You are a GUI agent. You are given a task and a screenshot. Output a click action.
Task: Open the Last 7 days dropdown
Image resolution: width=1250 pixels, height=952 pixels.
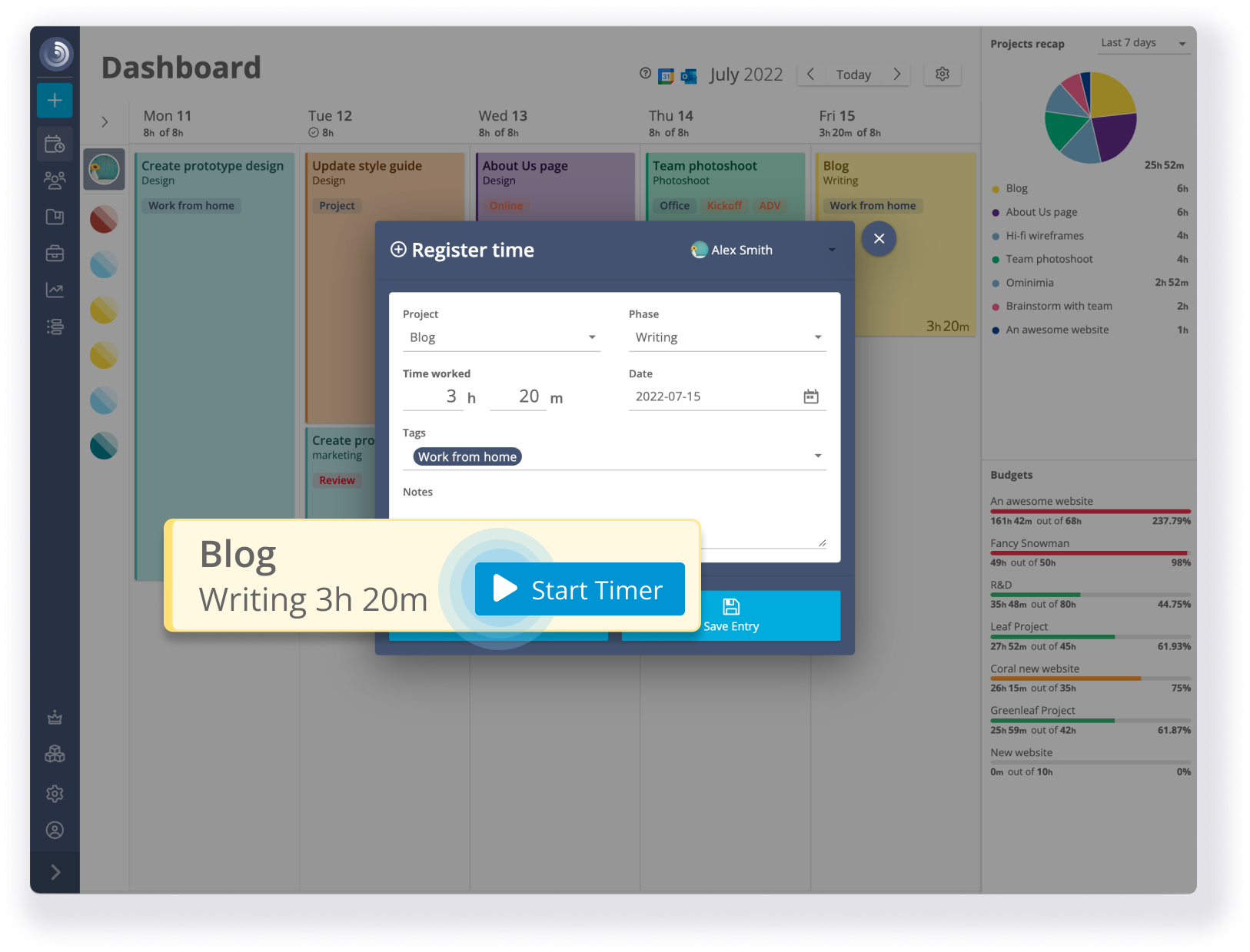click(x=1144, y=43)
